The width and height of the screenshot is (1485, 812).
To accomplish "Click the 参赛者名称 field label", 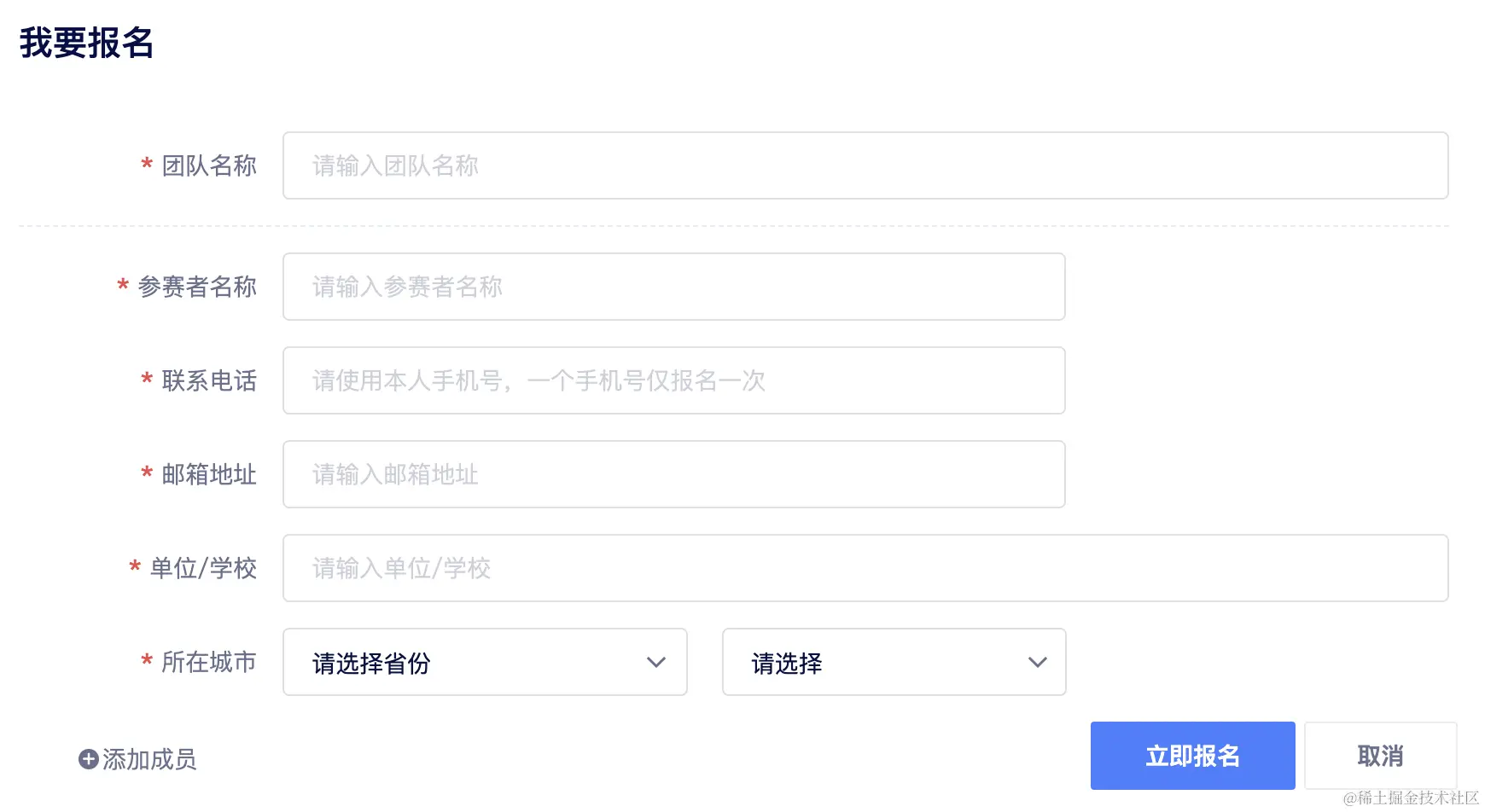I will click(x=197, y=287).
